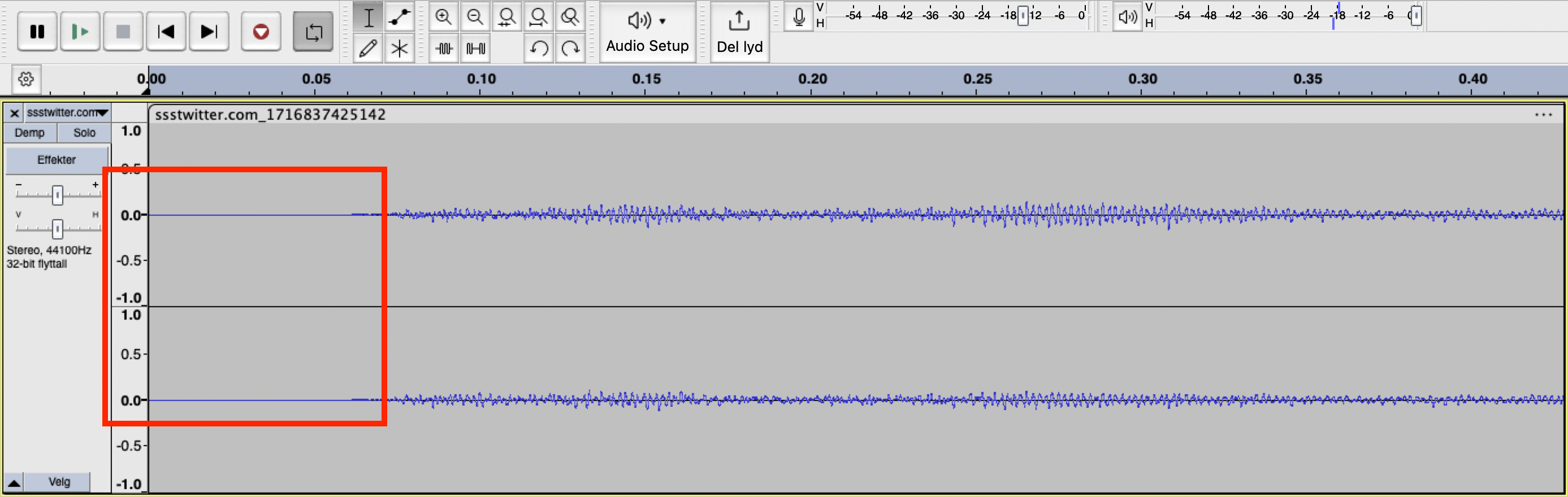Click the Record button

coord(261,31)
